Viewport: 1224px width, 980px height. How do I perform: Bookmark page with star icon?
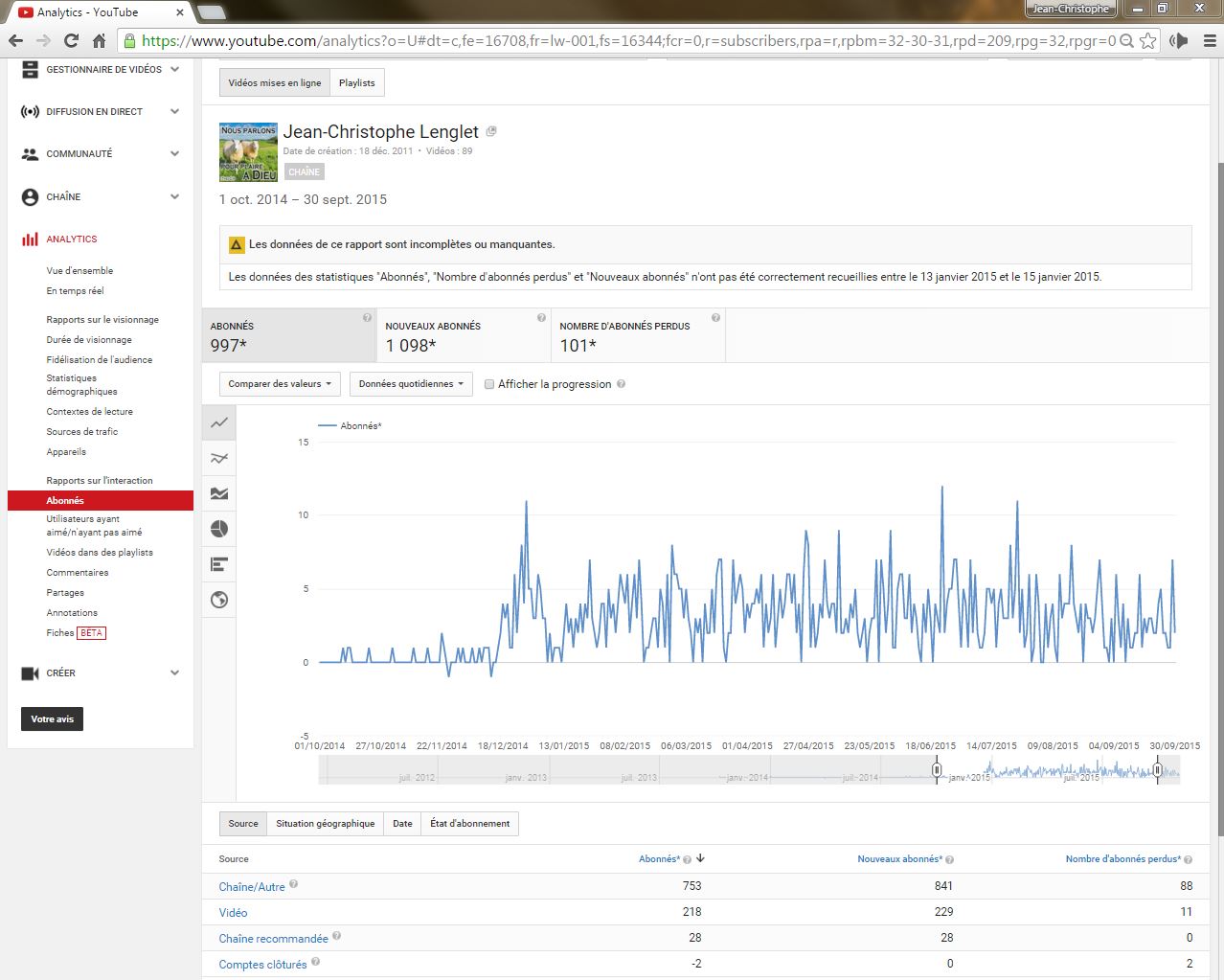tap(1147, 40)
